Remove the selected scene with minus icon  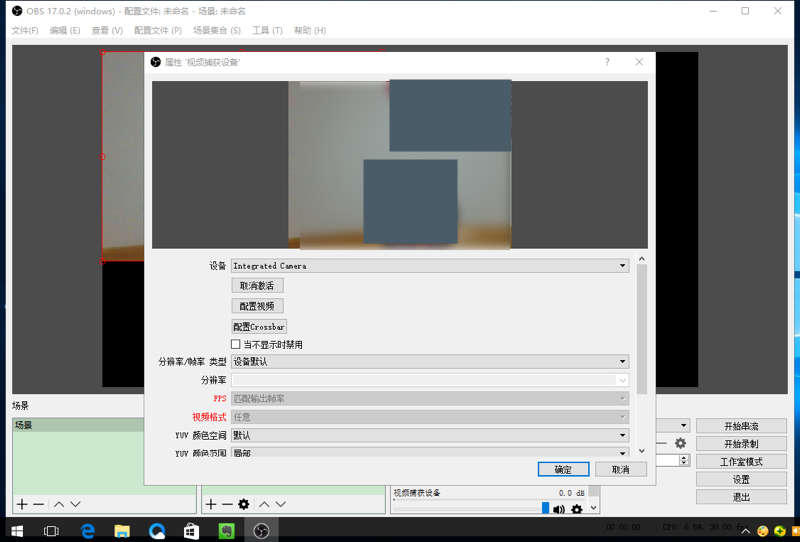[x=39, y=504]
